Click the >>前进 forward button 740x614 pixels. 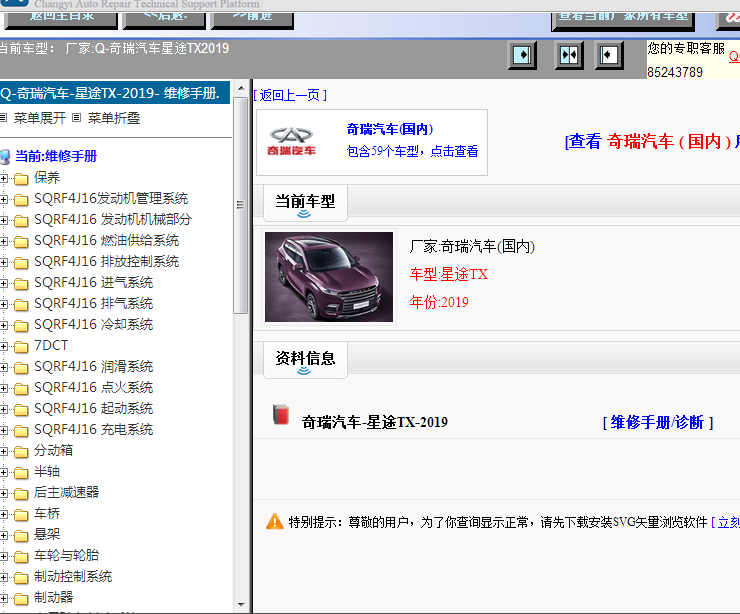point(252,19)
